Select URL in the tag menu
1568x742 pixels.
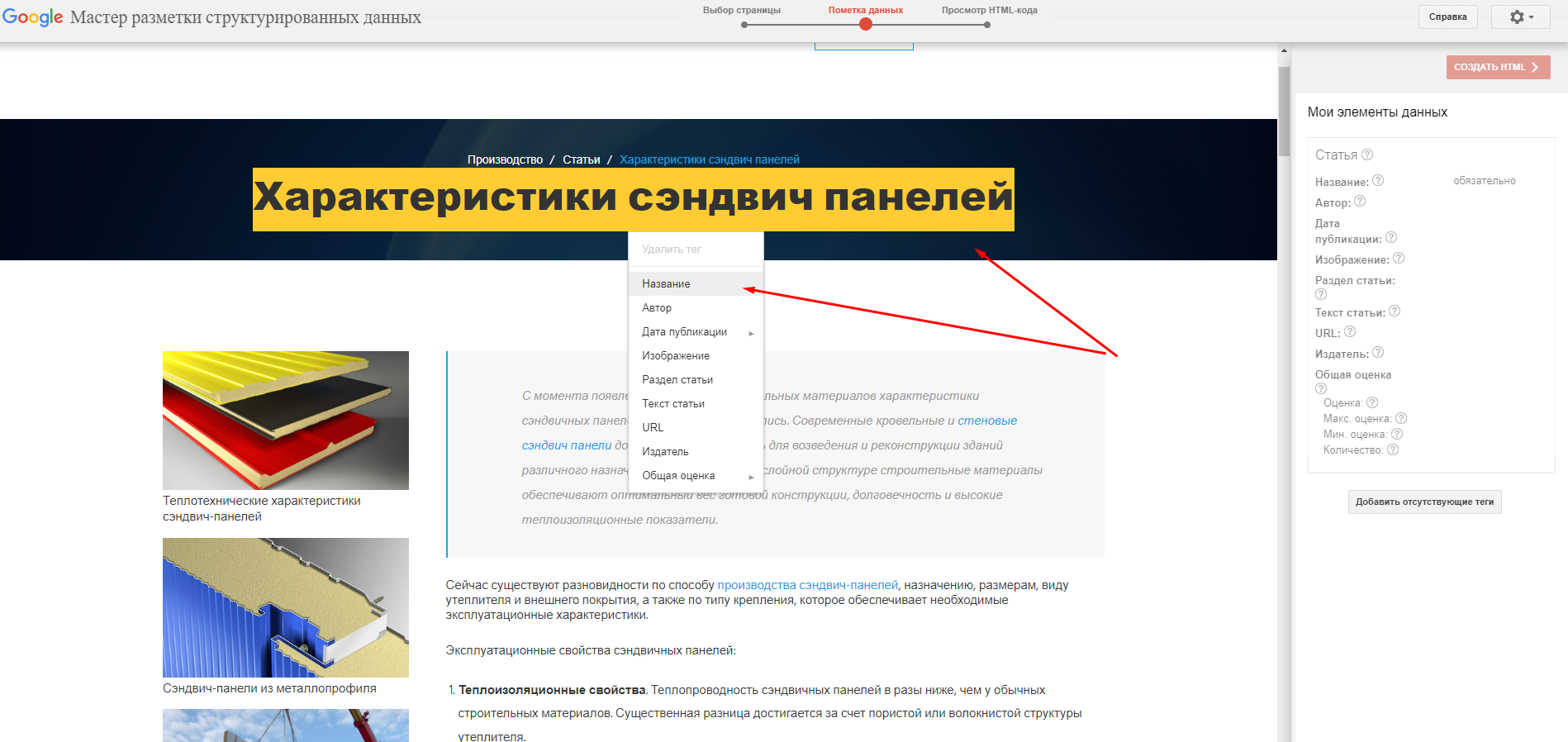696,427
